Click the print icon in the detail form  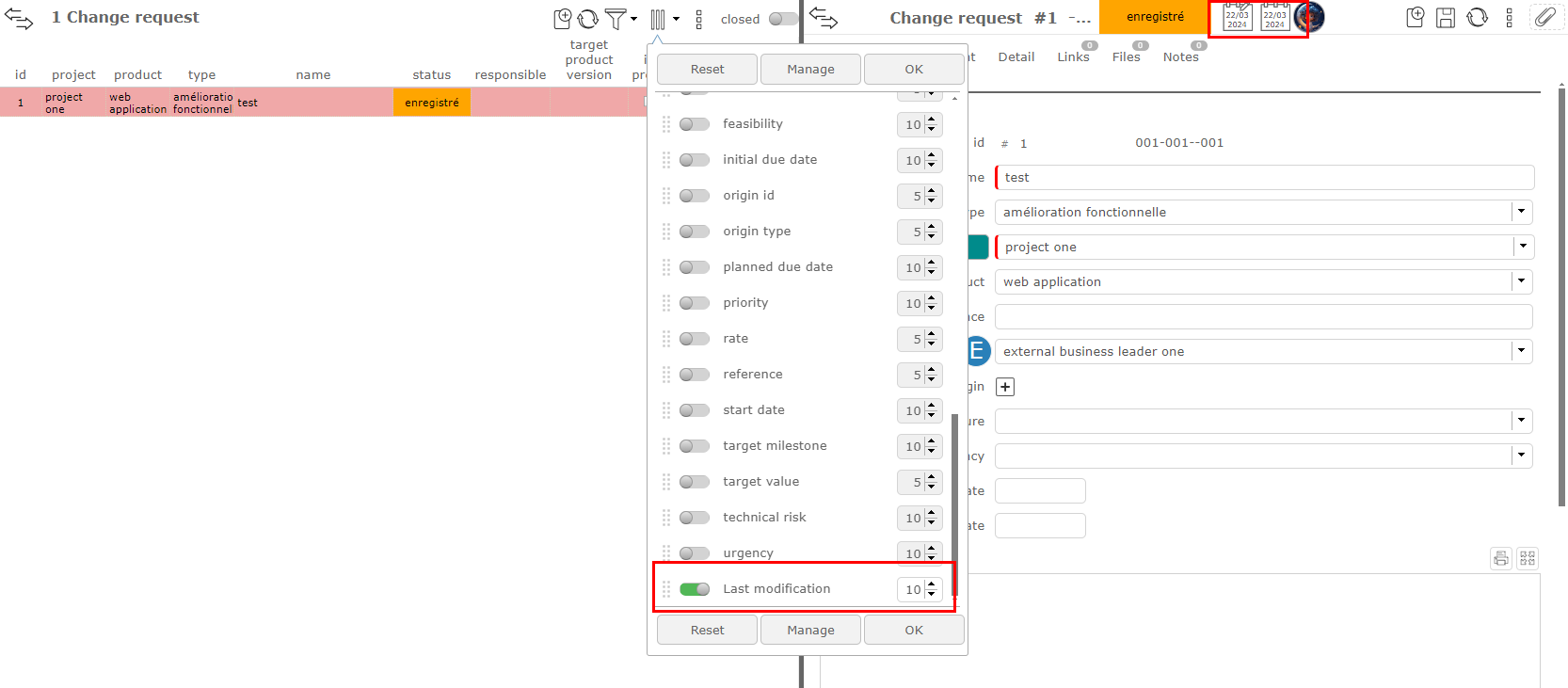click(x=1501, y=558)
